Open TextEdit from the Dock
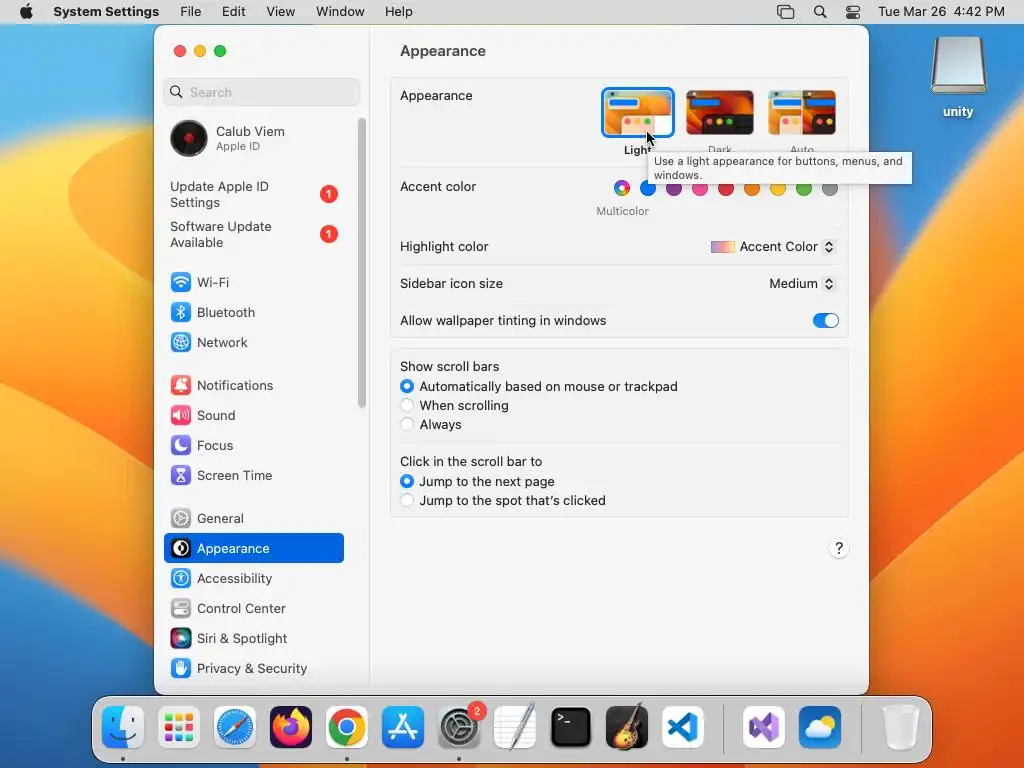Image resolution: width=1024 pixels, height=768 pixels. pos(515,727)
